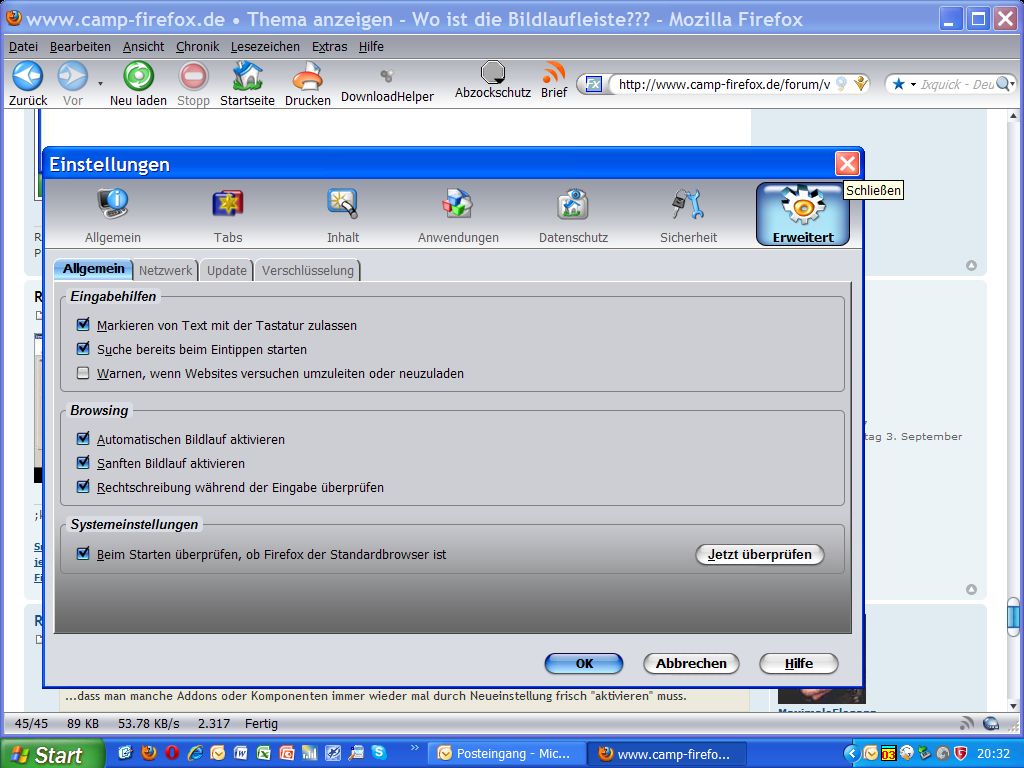1024x768 pixels.
Task: Open the back/forward history dropdown arrow
Action: [100, 84]
